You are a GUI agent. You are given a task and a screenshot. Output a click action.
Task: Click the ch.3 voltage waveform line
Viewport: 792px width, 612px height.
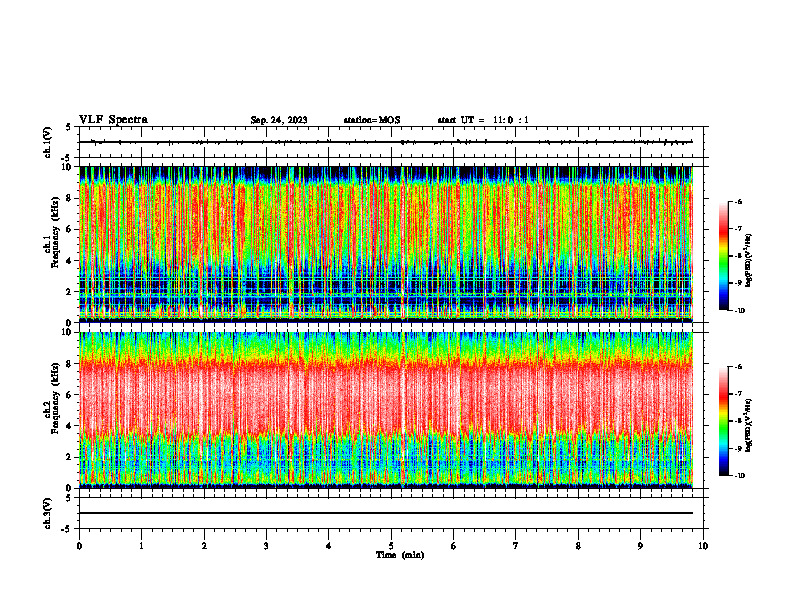coord(386,513)
